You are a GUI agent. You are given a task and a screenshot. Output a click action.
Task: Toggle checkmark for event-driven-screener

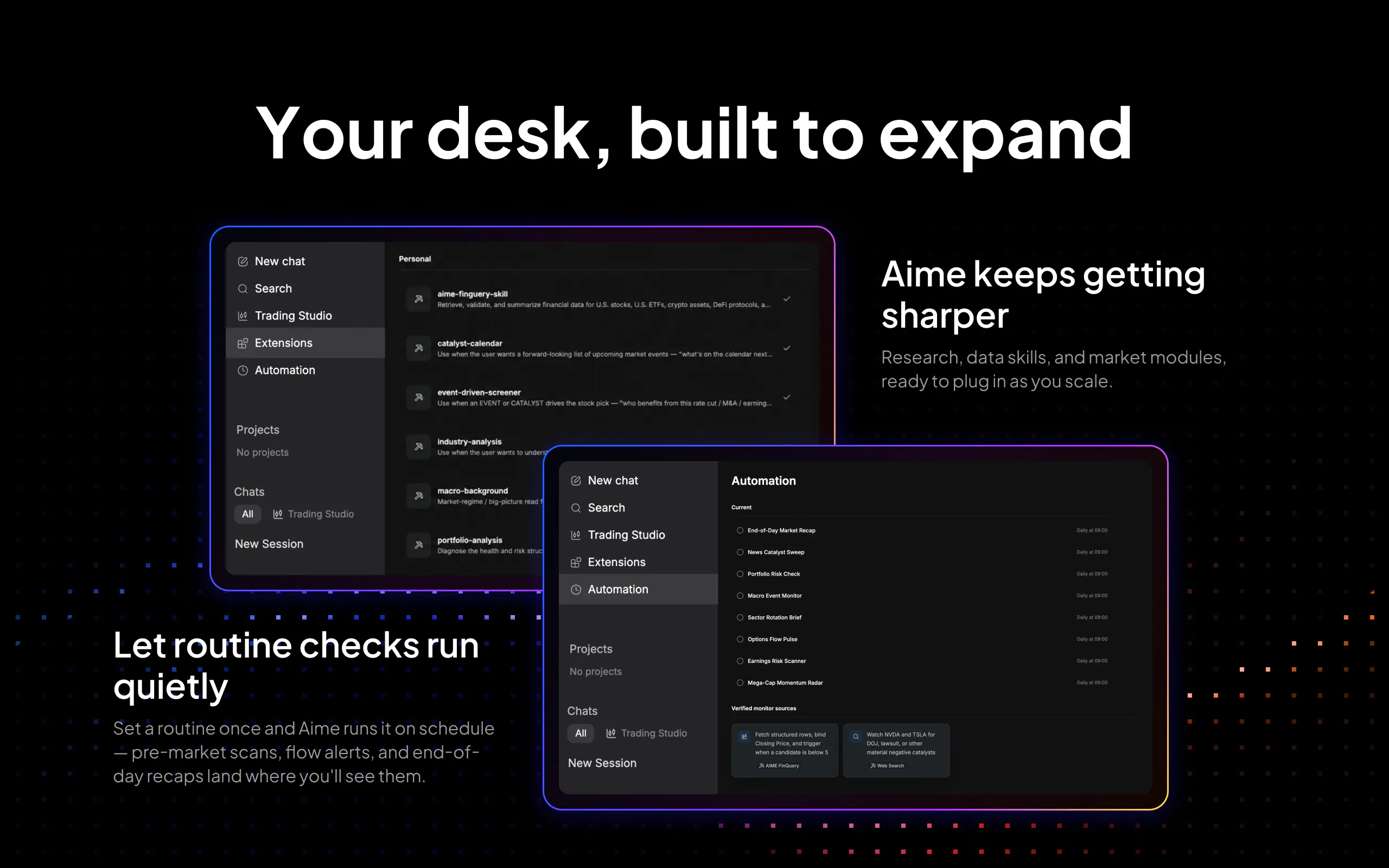(x=787, y=397)
